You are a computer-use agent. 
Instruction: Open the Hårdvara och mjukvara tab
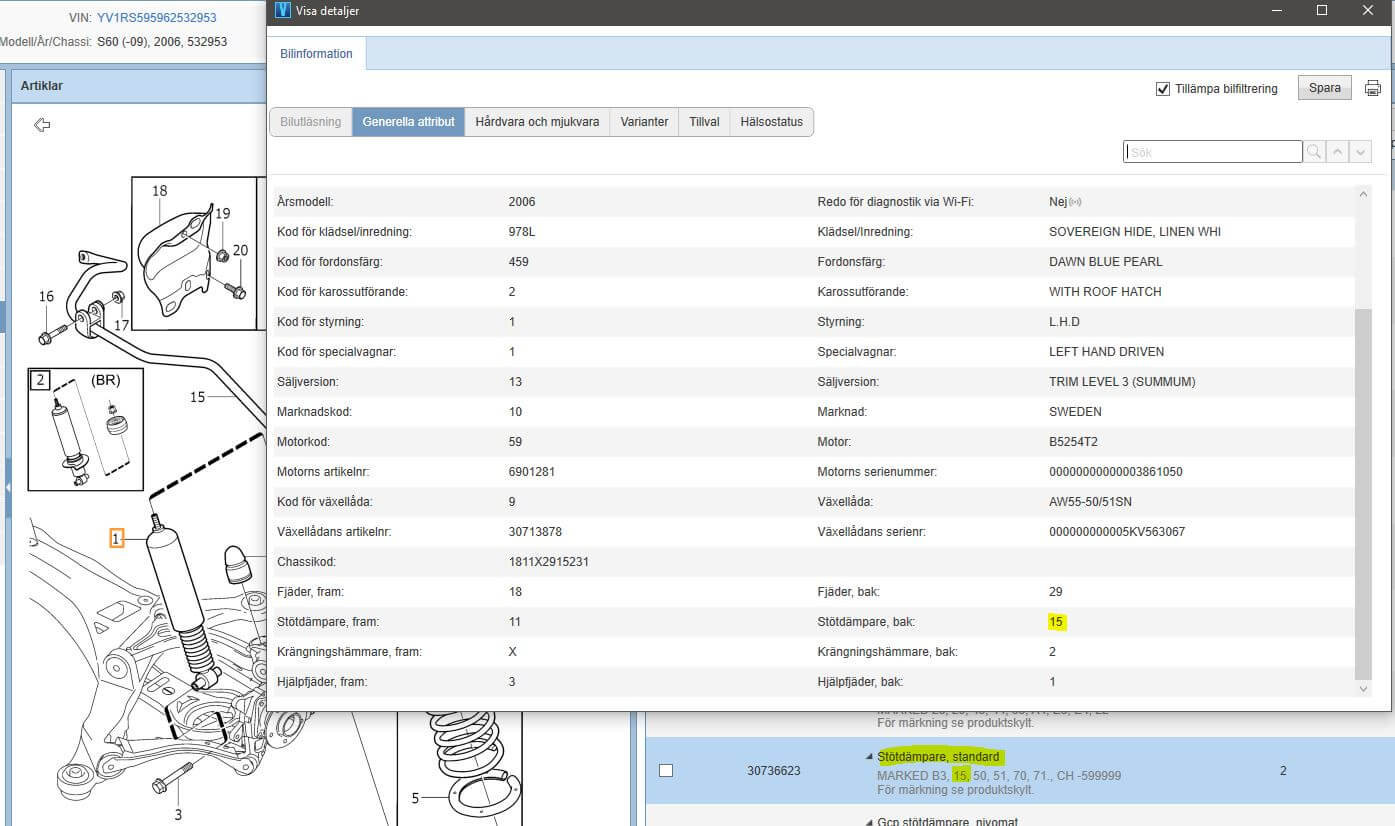click(x=537, y=122)
